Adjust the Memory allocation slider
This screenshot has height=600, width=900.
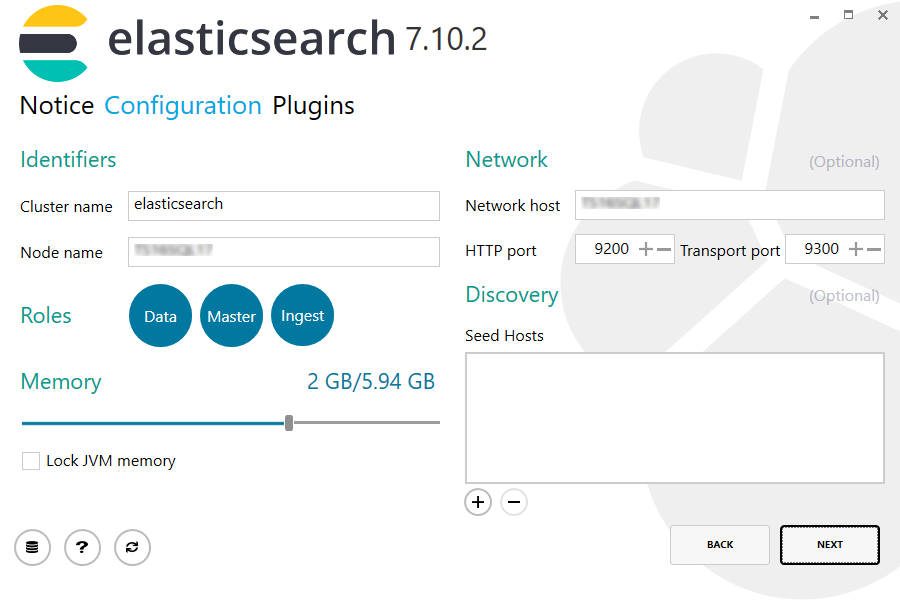pos(289,422)
